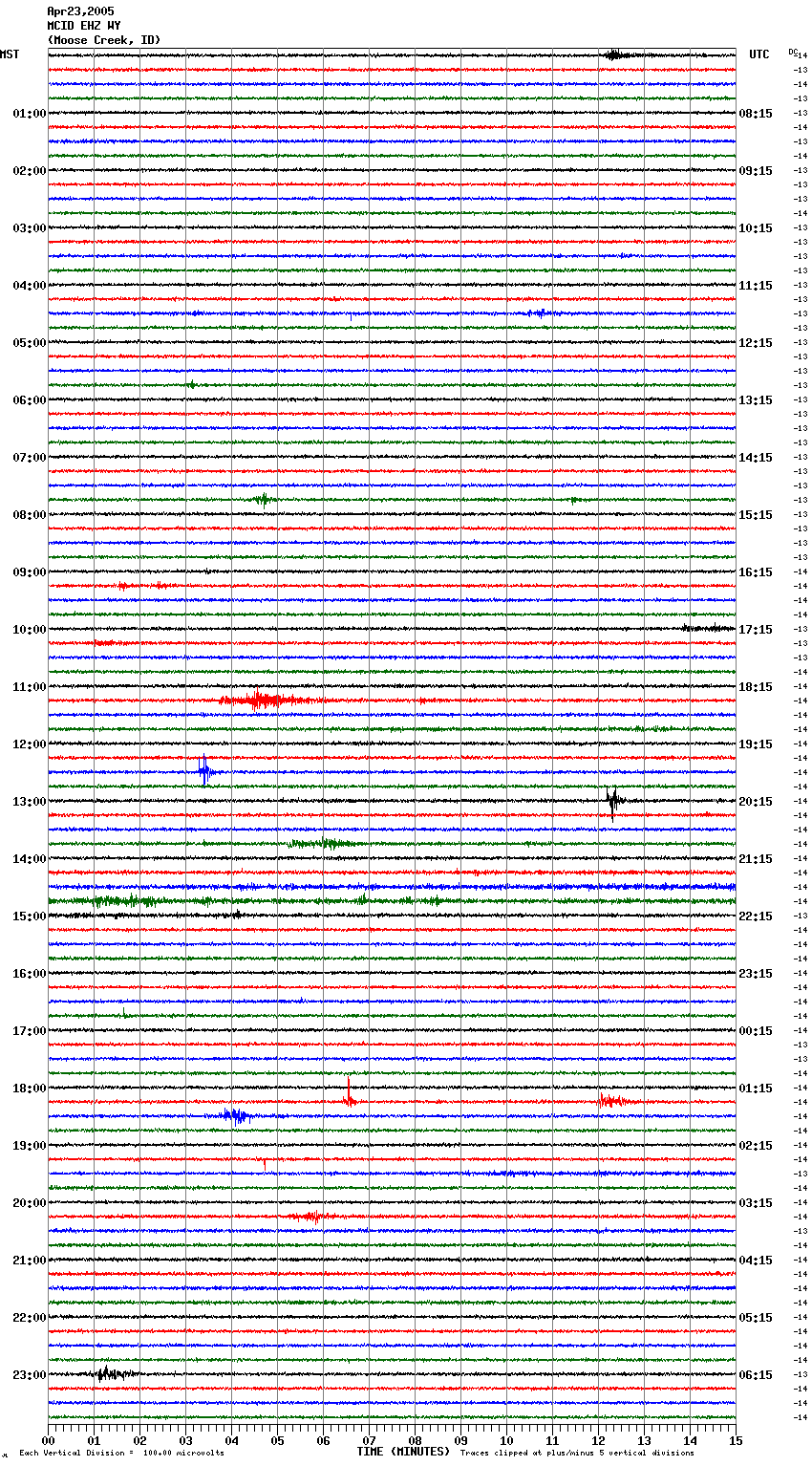Select the 20:00 MST time label
Viewport: 812px width, 1466px height.
tap(30, 1203)
